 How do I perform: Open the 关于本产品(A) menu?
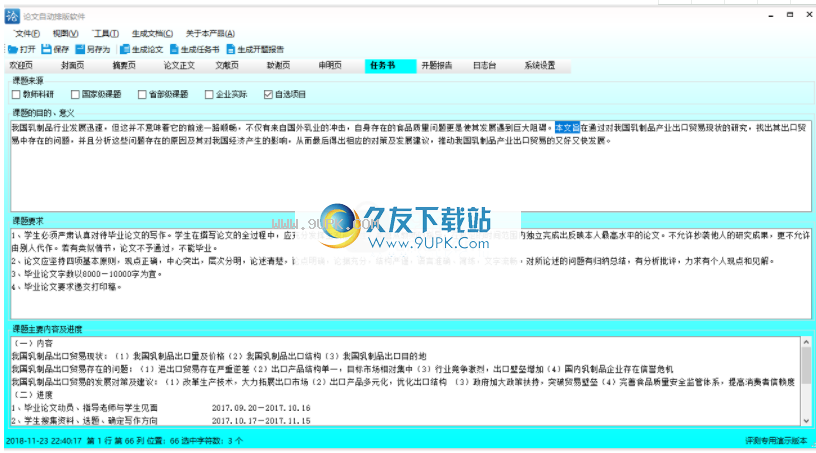tap(210, 33)
